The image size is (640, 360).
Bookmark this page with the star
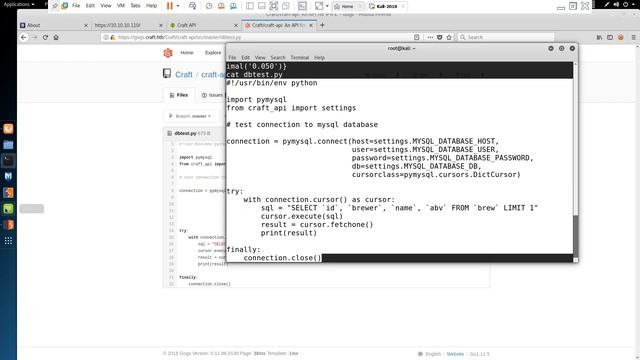click(x=449, y=37)
